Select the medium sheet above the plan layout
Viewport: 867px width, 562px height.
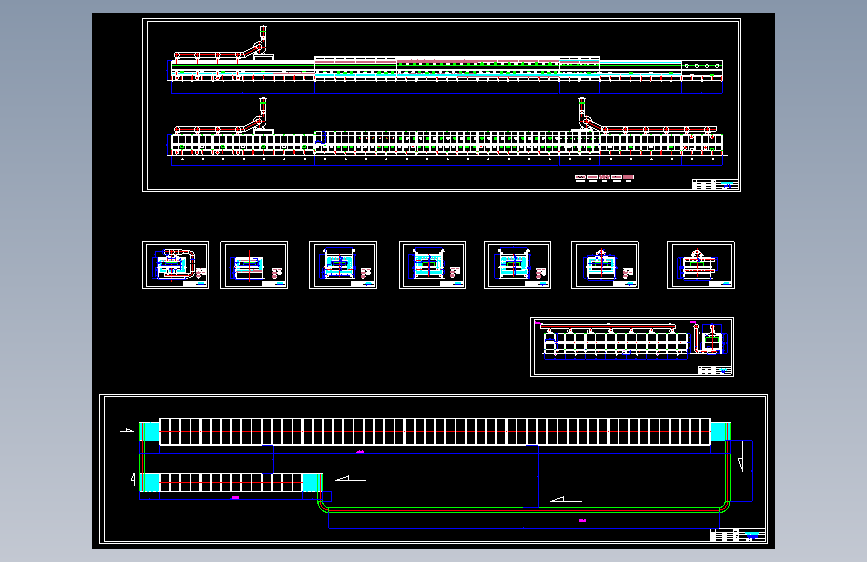(632, 347)
